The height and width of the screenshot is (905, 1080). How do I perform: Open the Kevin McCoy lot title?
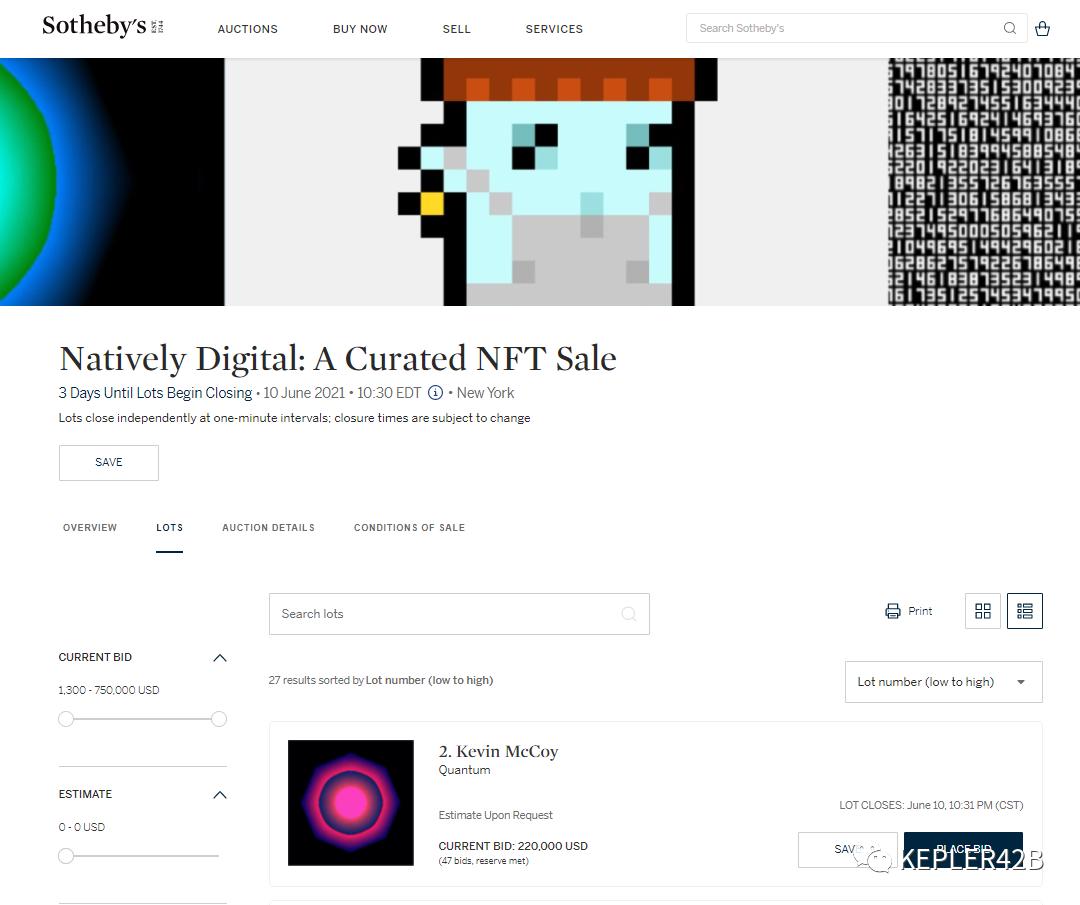point(498,751)
